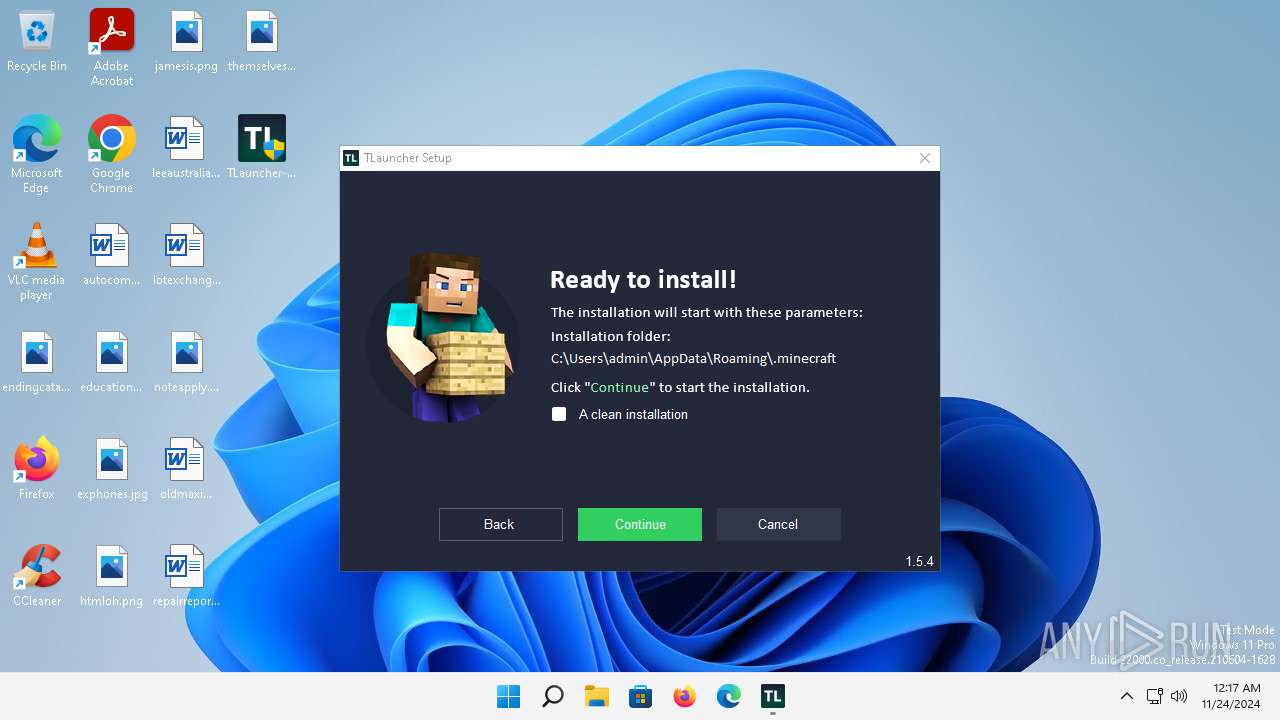Select the lotexchang Word document icon

[x=186, y=255]
